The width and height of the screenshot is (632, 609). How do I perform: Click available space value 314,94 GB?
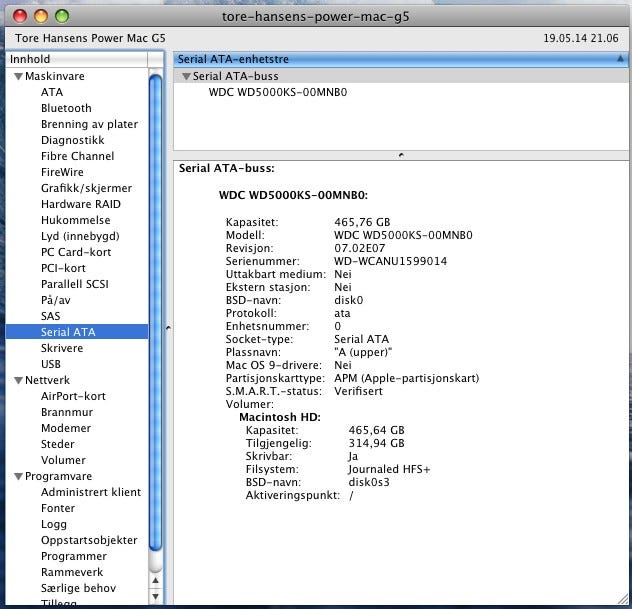(376, 443)
